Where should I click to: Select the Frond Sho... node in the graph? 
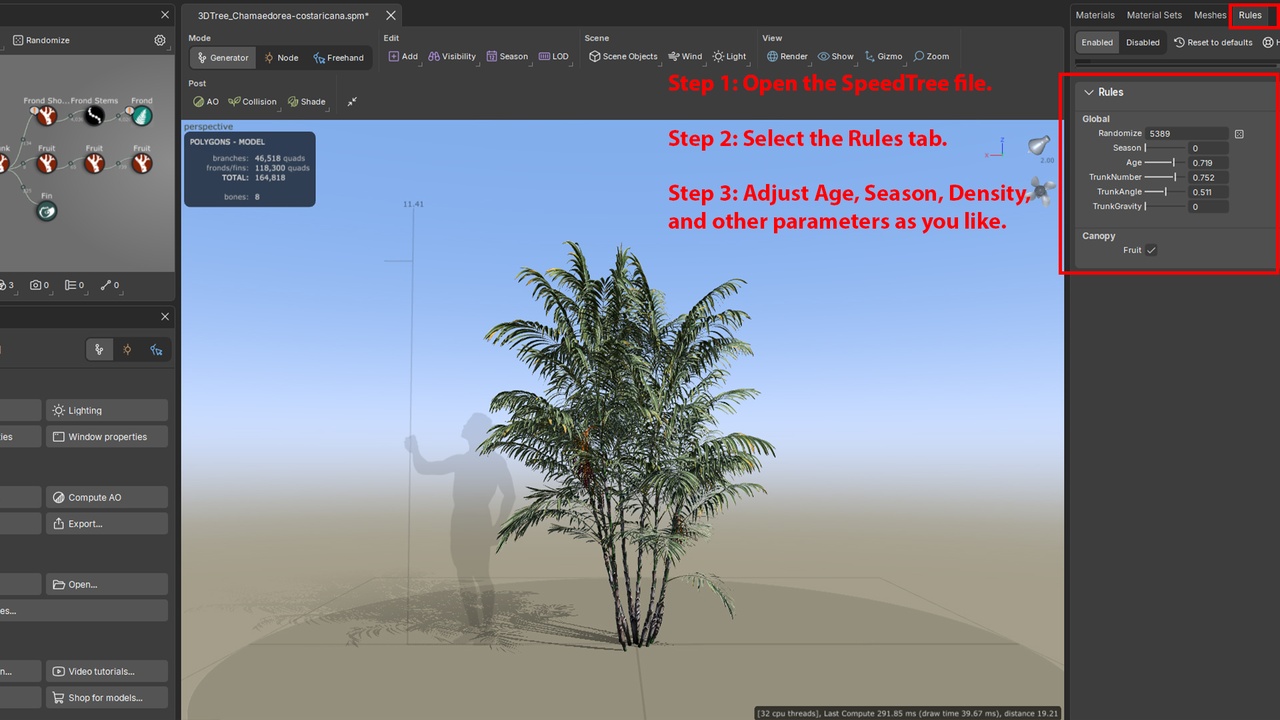click(x=46, y=116)
